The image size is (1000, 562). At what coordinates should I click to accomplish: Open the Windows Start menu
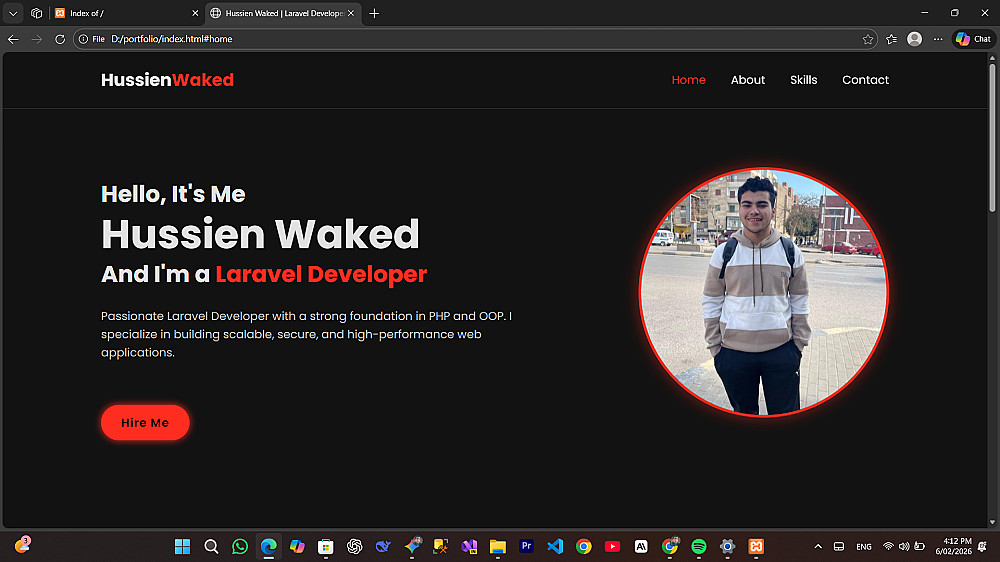tap(182, 546)
